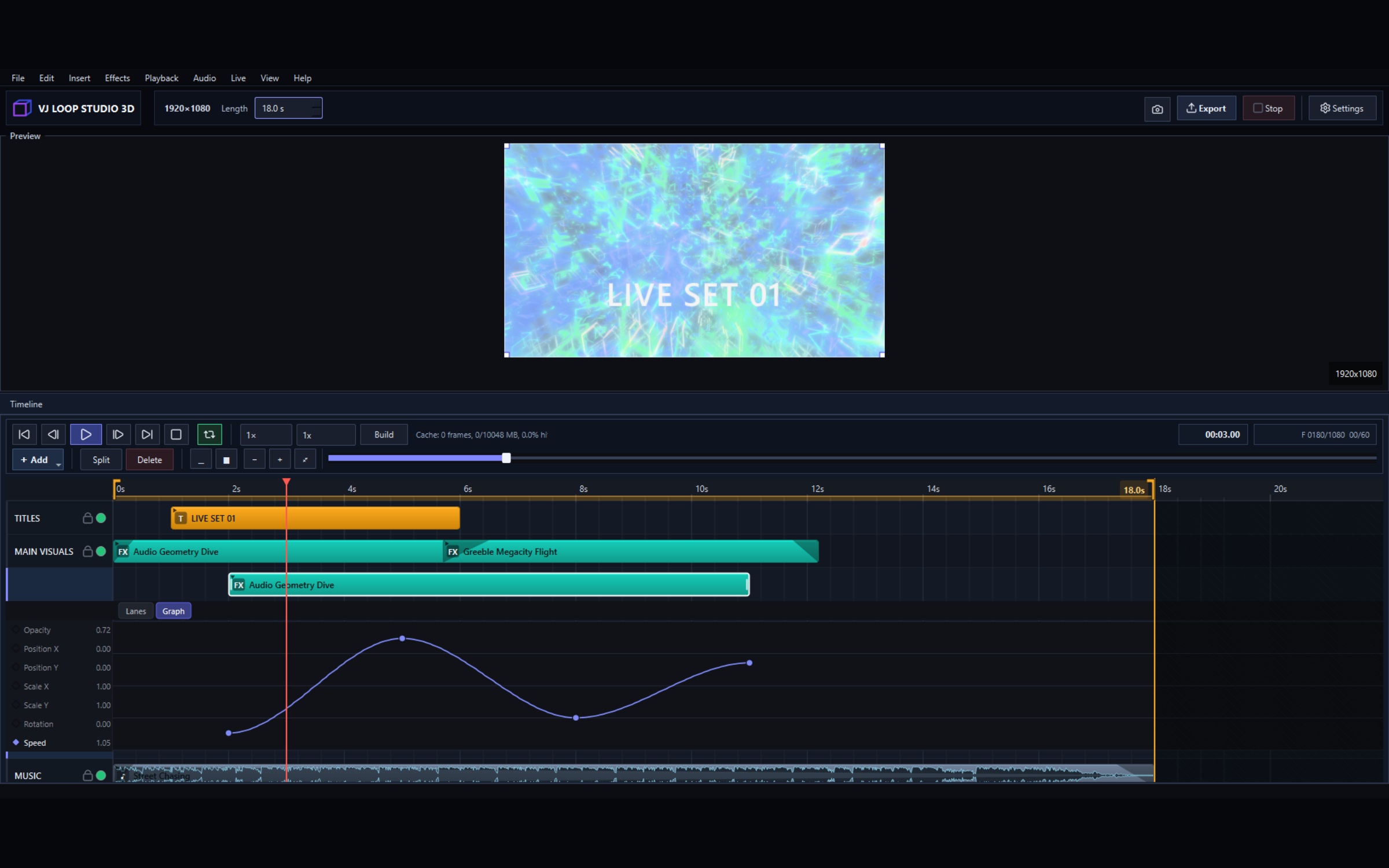The width and height of the screenshot is (1389, 868).
Task: Click the fit-timeline zoom arrow icon
Action: (x=305, y=459)
